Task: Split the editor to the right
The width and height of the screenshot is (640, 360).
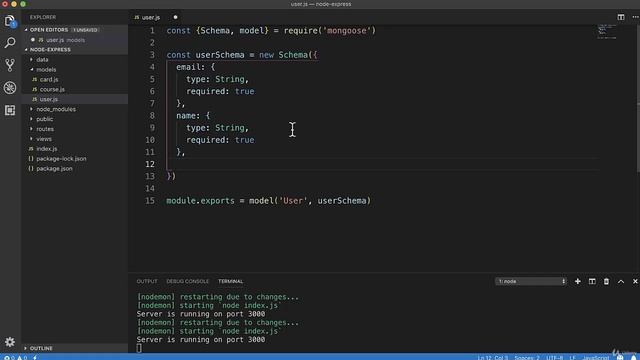Action: pos(621,17)
